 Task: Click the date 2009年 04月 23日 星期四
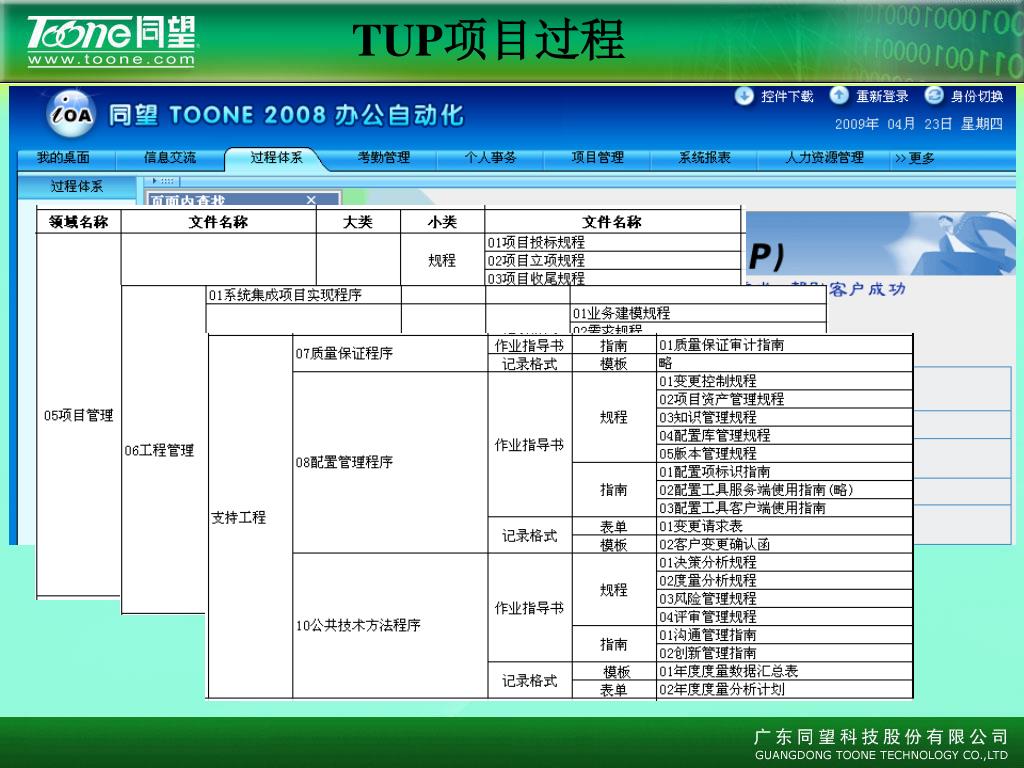click(919, 124)
